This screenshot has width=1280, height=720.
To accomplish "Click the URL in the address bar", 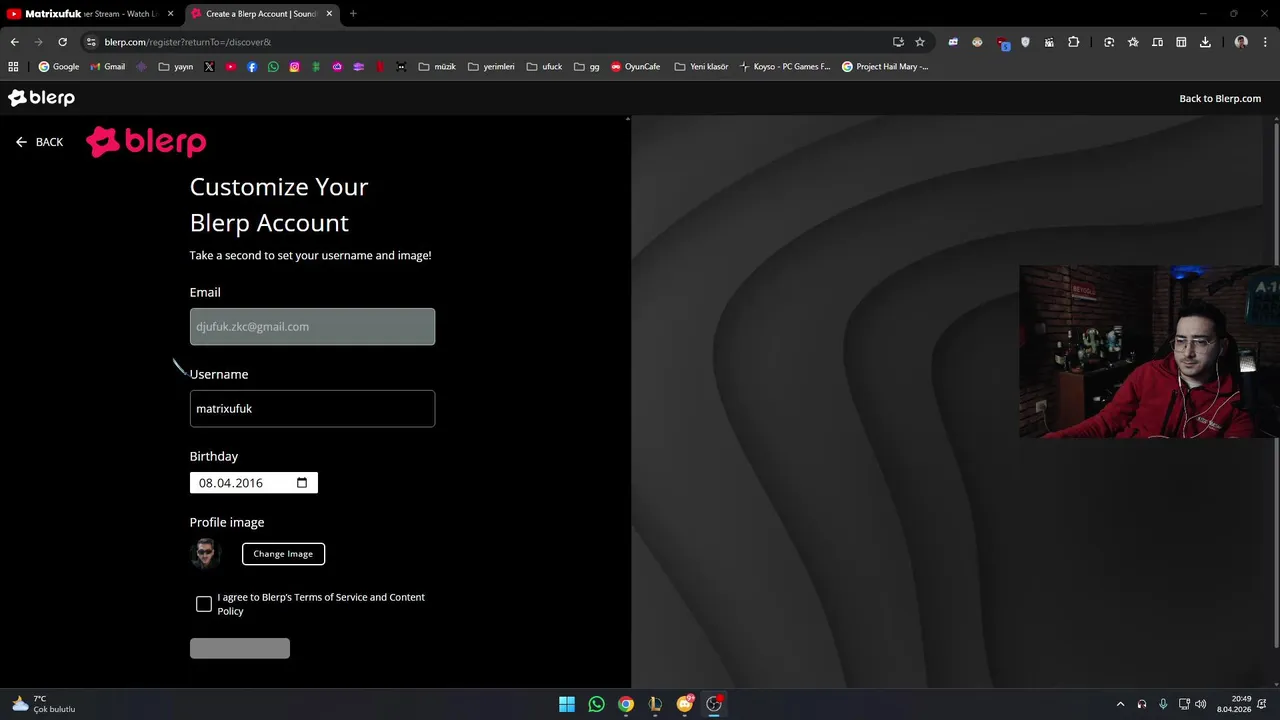I will tap(188, 42).
